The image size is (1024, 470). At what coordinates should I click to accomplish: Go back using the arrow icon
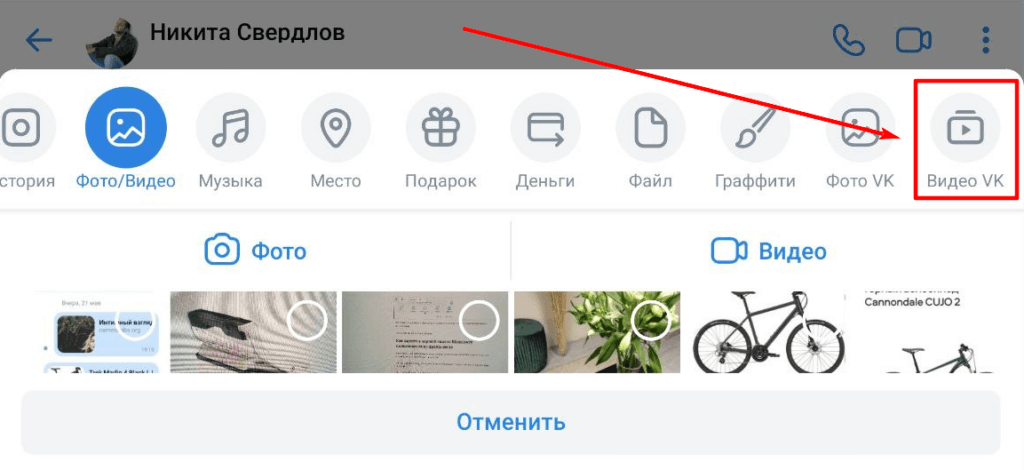[39, 40]
